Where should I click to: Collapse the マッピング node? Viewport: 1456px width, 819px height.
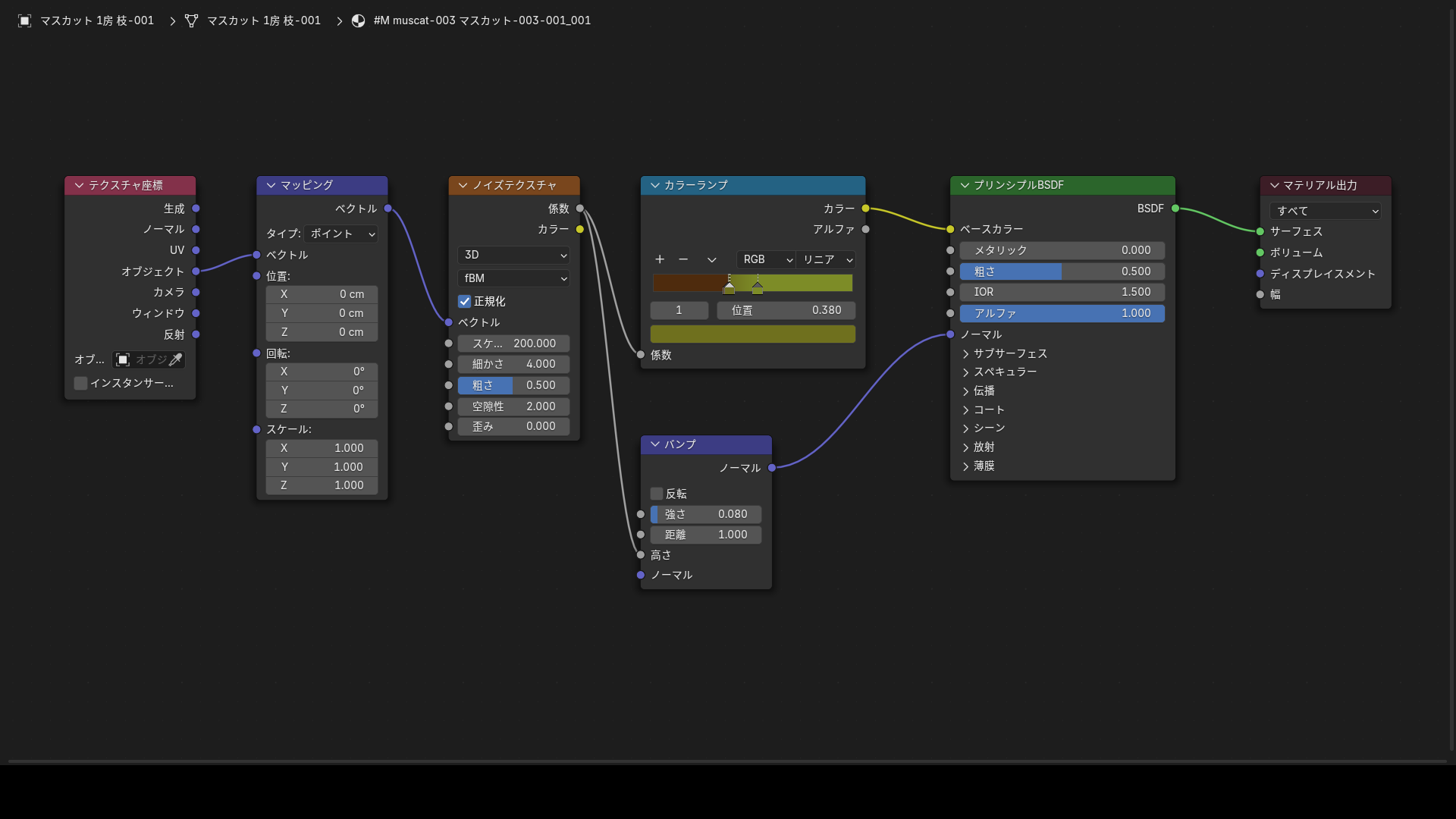(271, 185)
